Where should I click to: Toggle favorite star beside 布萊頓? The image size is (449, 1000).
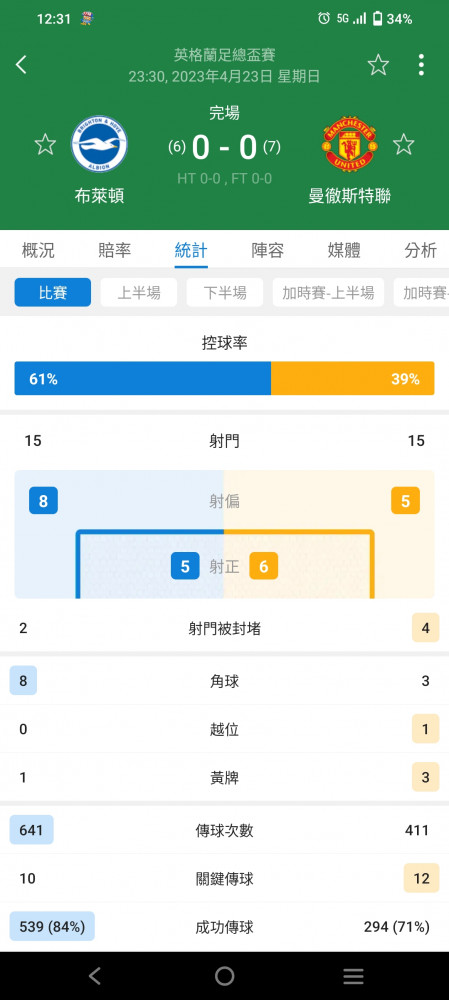(45, 144)
